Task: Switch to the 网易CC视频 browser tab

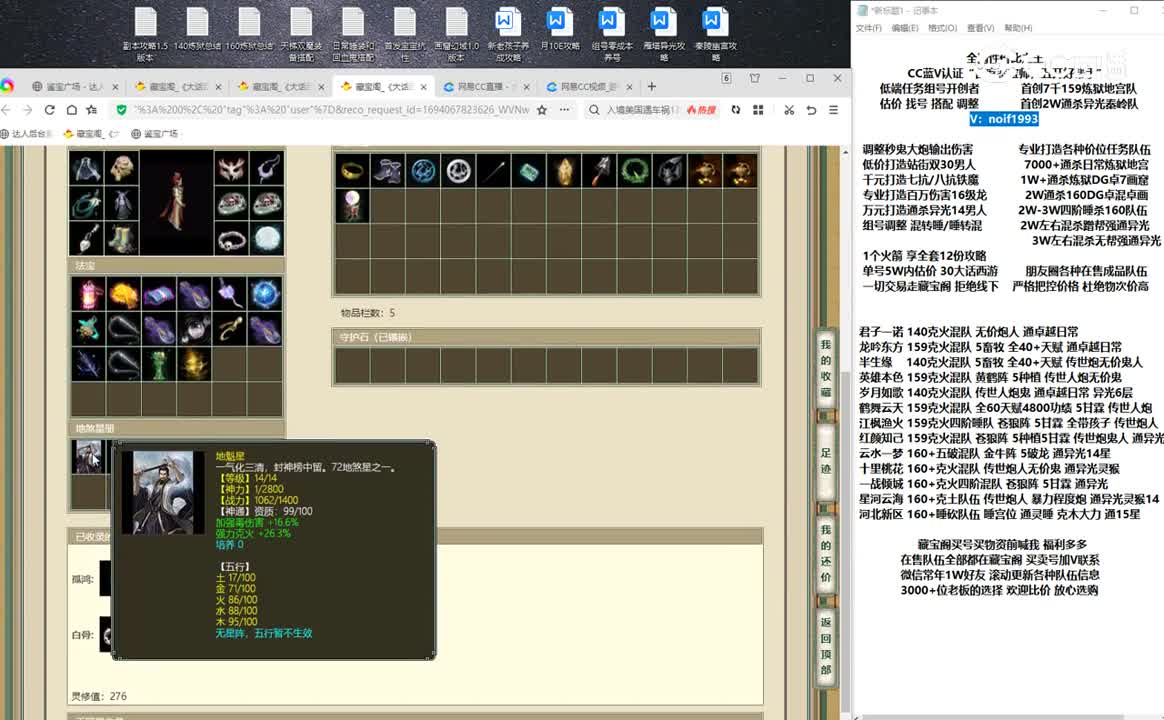Action: pos(588,87)
